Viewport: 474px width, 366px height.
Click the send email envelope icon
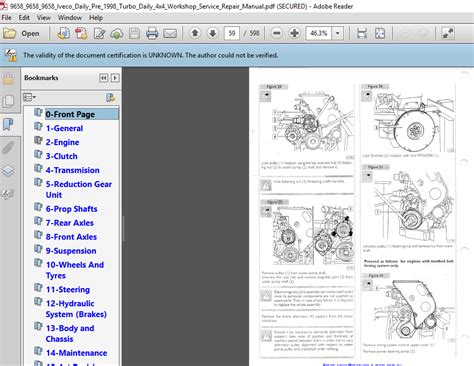[x=170, y=33]
